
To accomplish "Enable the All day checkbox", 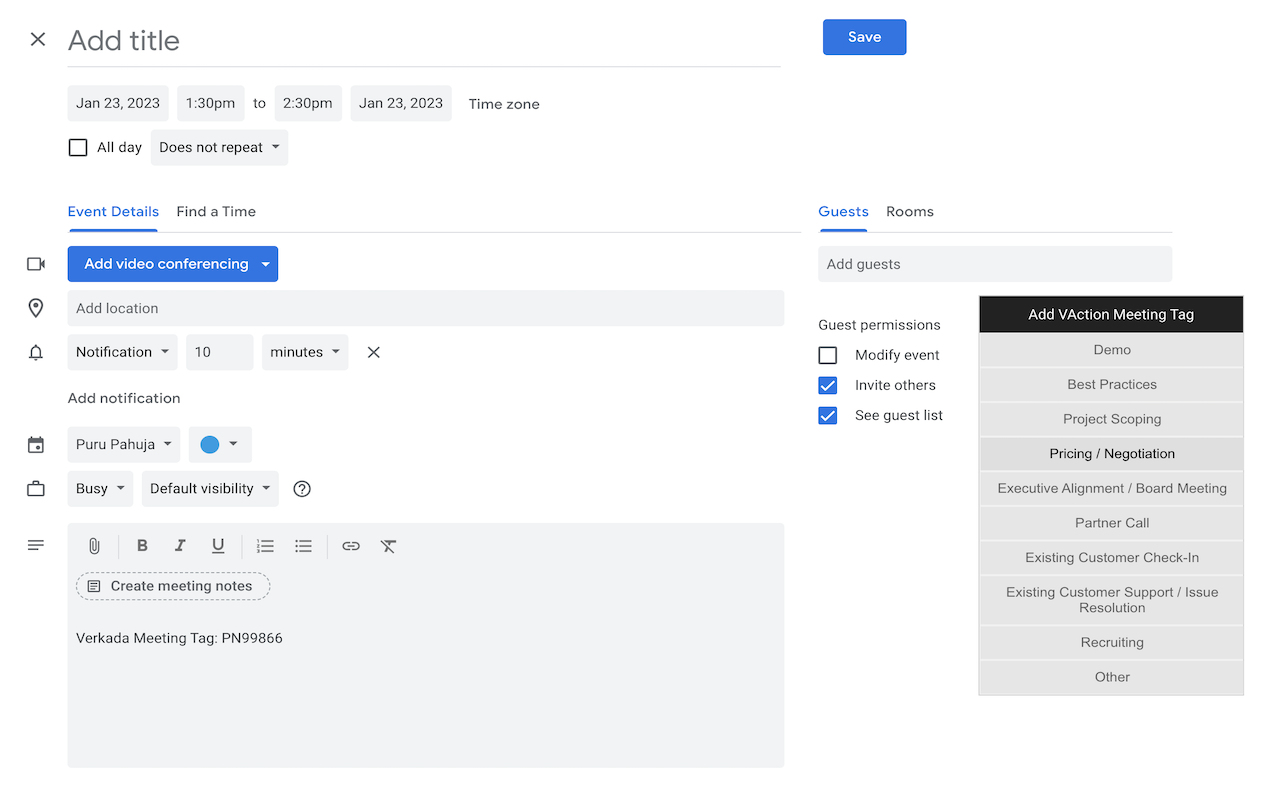I will (x=78, y=148).
